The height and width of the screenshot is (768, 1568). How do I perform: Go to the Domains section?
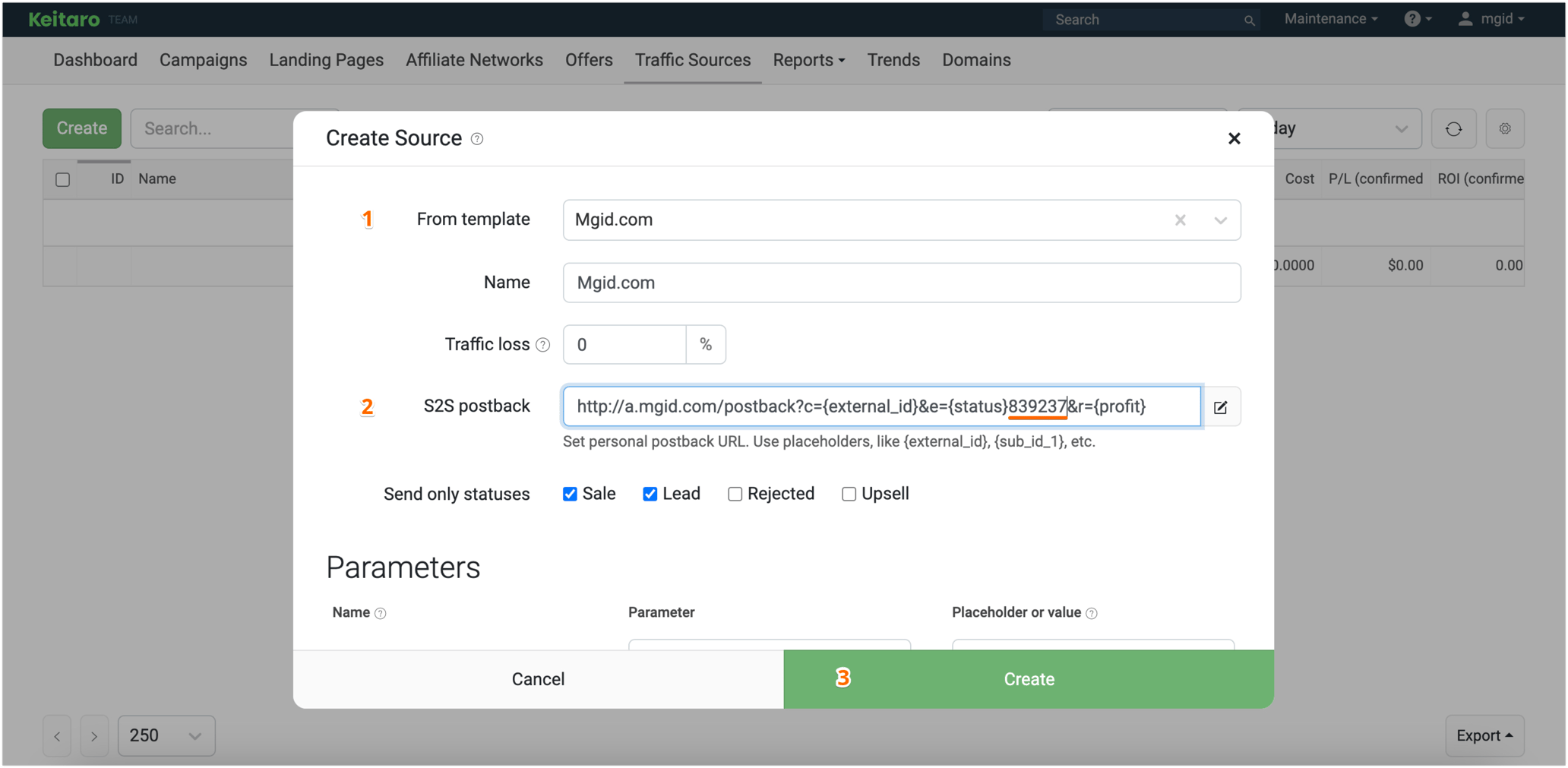click(976, 60)
